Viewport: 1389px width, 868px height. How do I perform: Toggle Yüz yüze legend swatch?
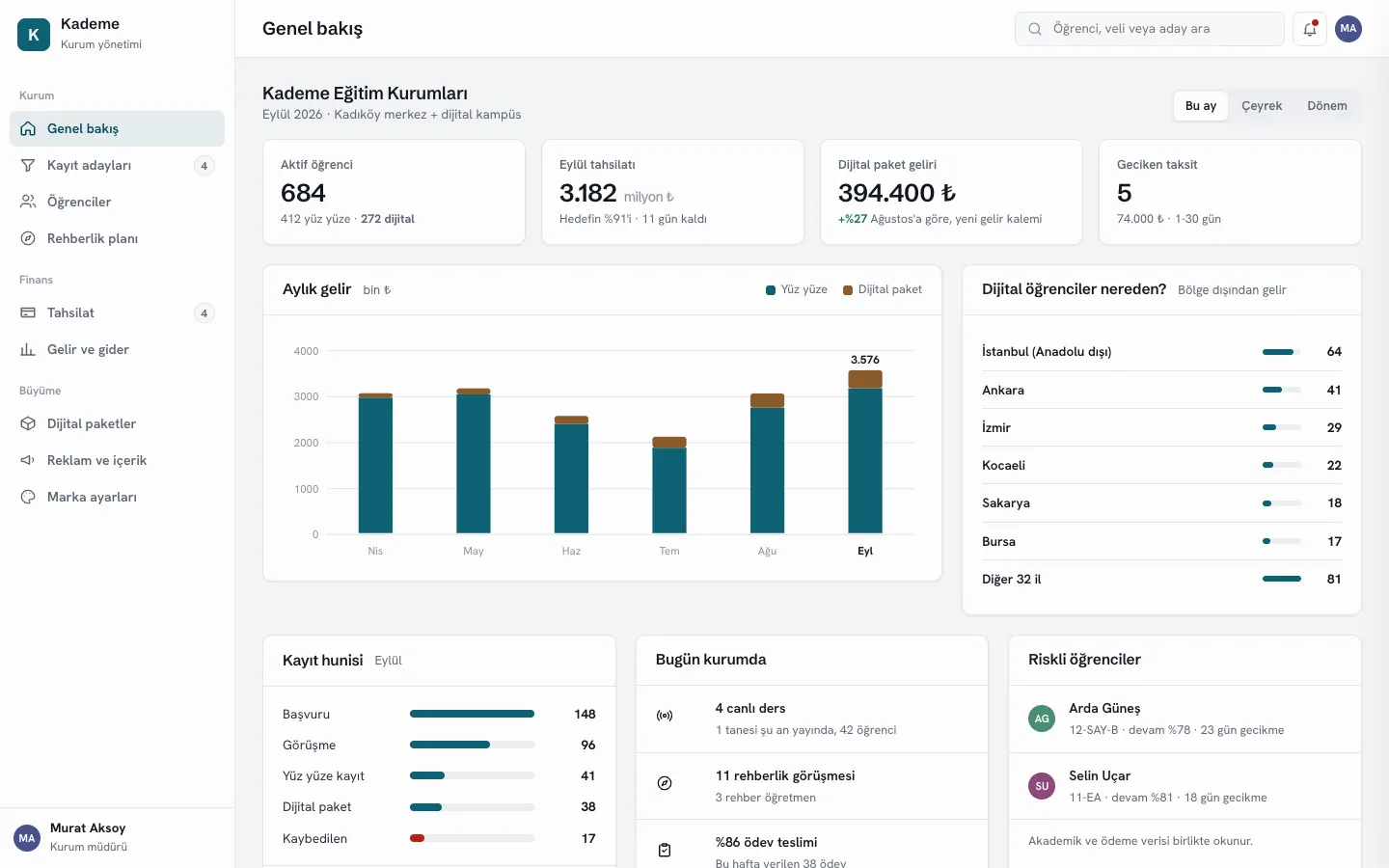771,290
